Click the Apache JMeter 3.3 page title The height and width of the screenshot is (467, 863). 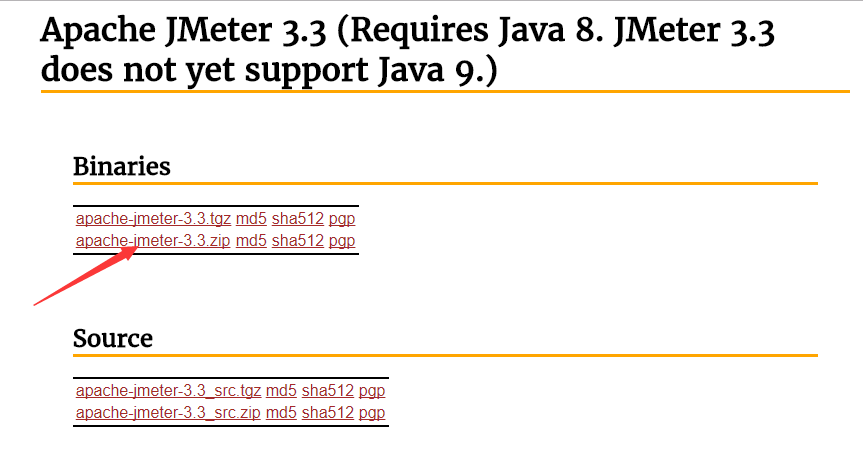(407, 50)
